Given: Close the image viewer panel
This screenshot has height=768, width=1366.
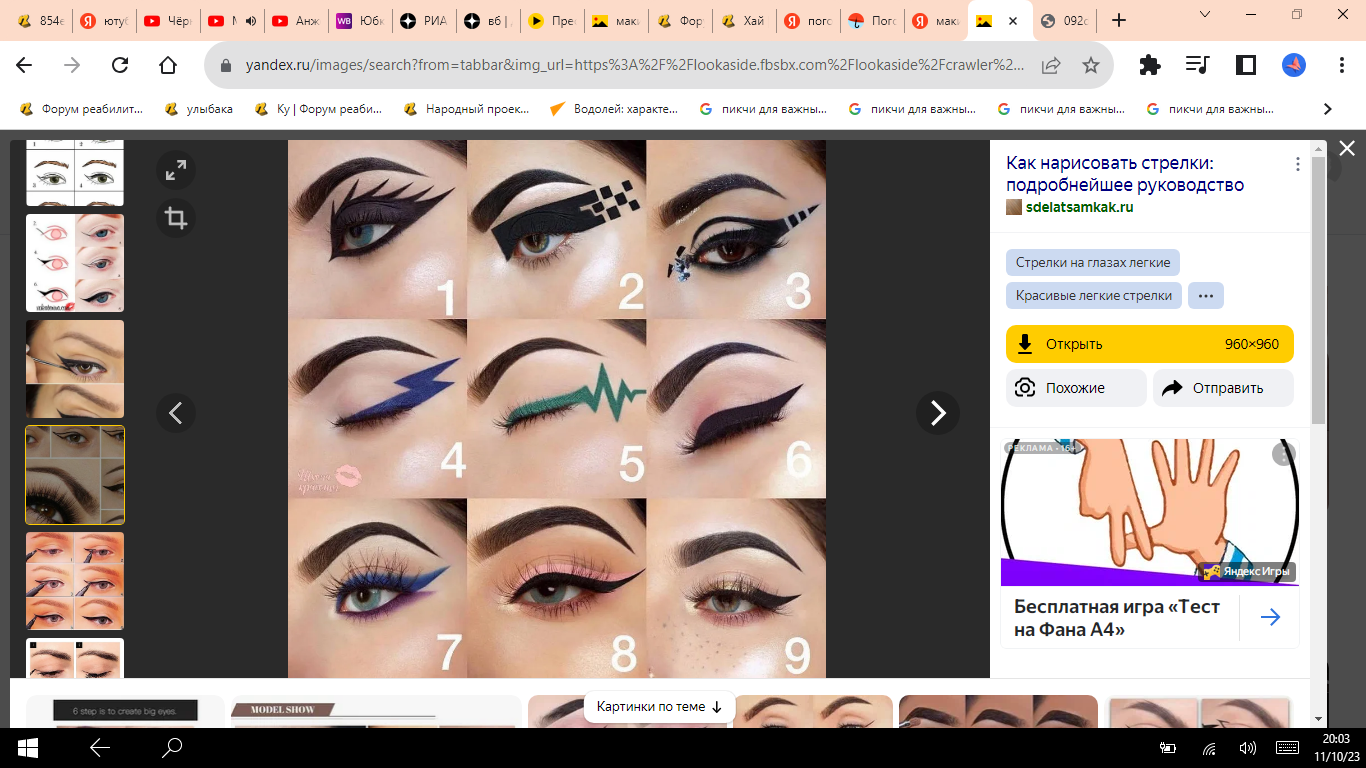Looking at the screenshot, I should point(1347,149).
